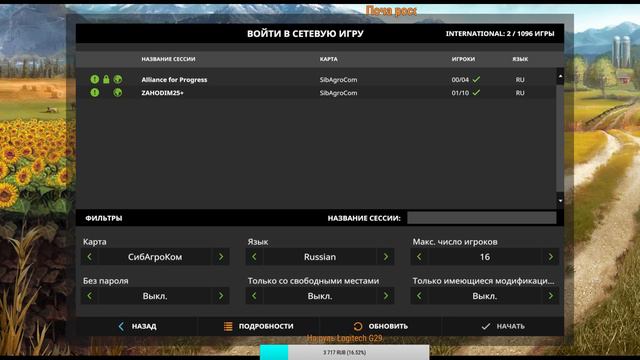This screenshot has width=640, height=360.
Task: Go back with НАЗАД button
Action: (137, 326)
